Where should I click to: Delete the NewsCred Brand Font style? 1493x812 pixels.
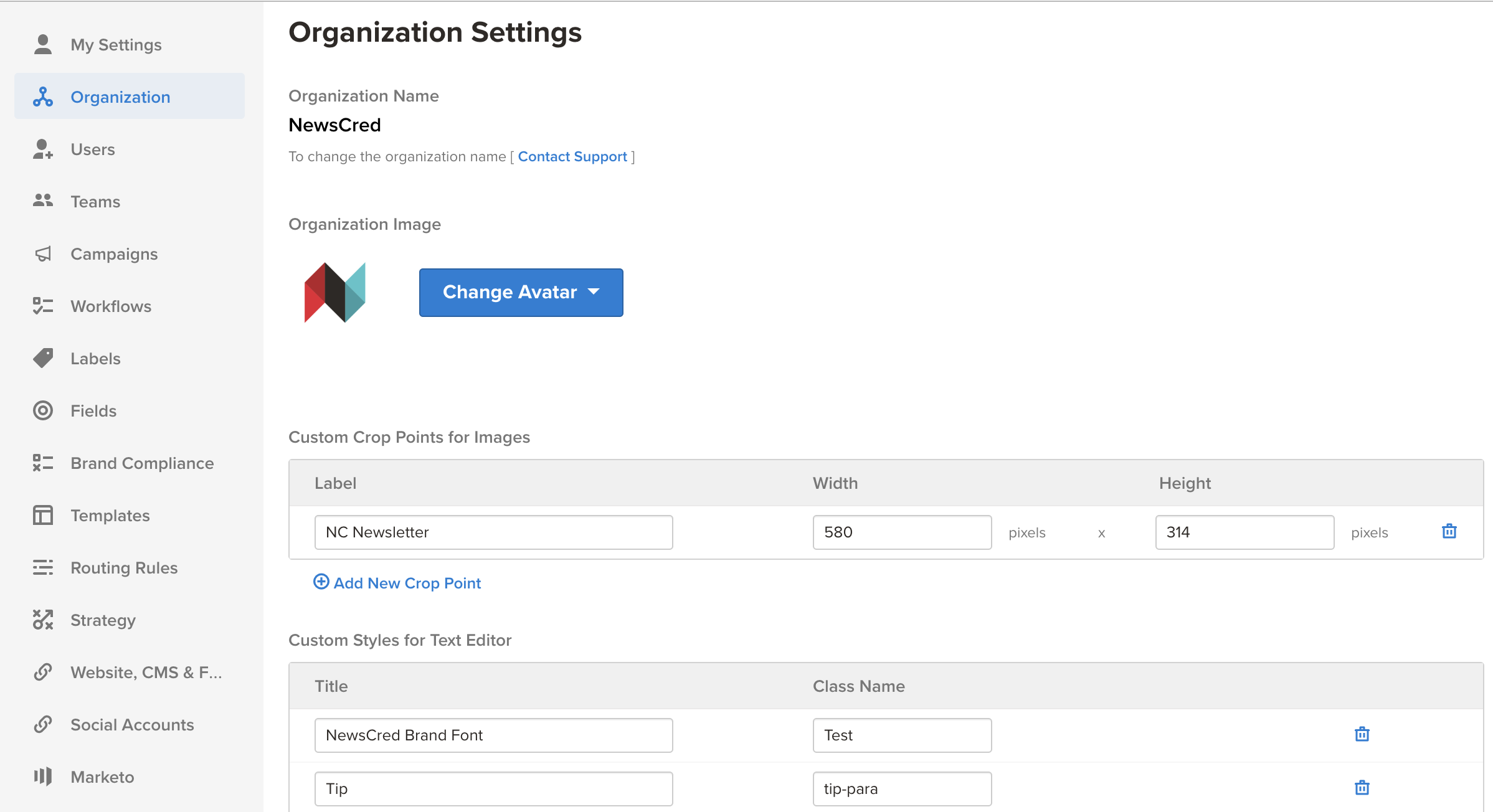pos(1362,734)
